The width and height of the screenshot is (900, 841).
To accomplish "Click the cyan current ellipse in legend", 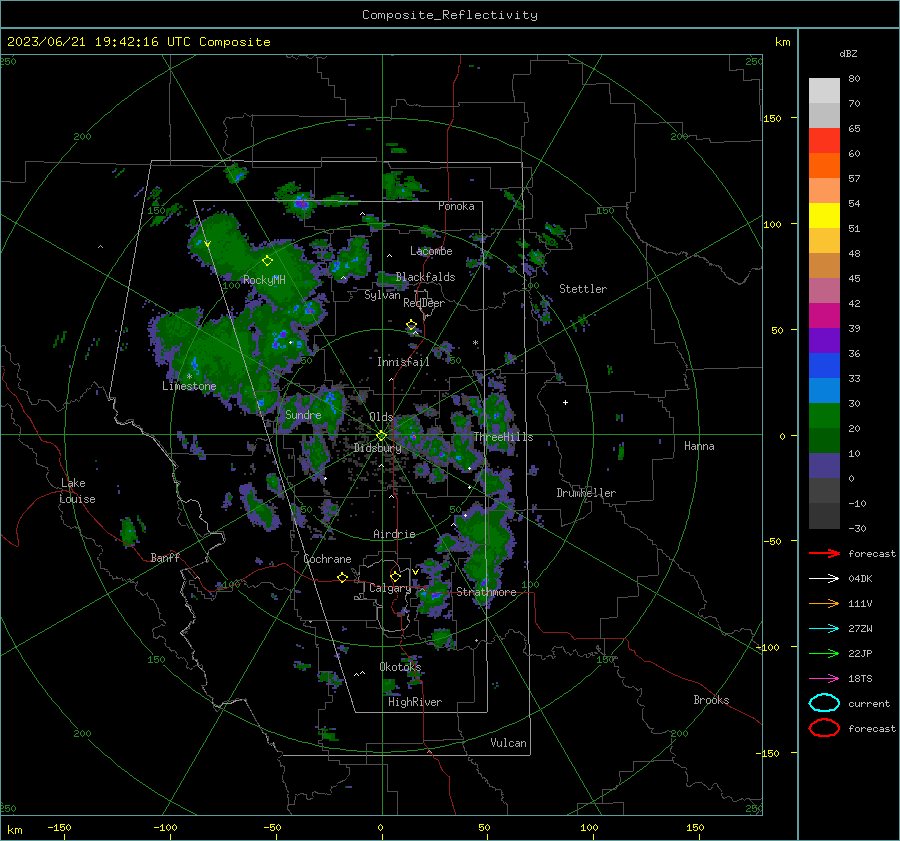I will (x=824, y=703).
